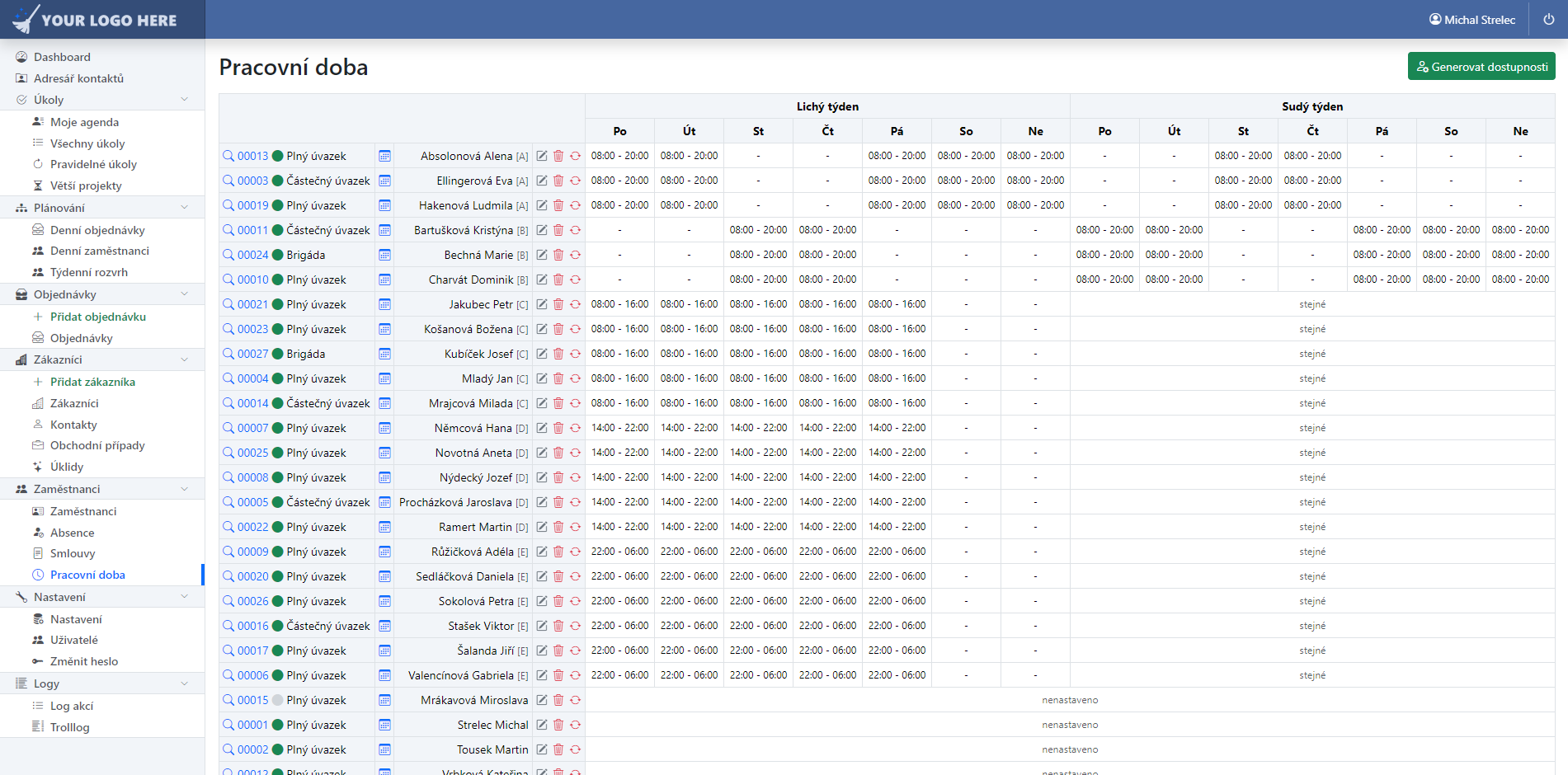This screenshot has height=775, width=1568.
Task: Click the power logout icon
Action: [1548, 19]
